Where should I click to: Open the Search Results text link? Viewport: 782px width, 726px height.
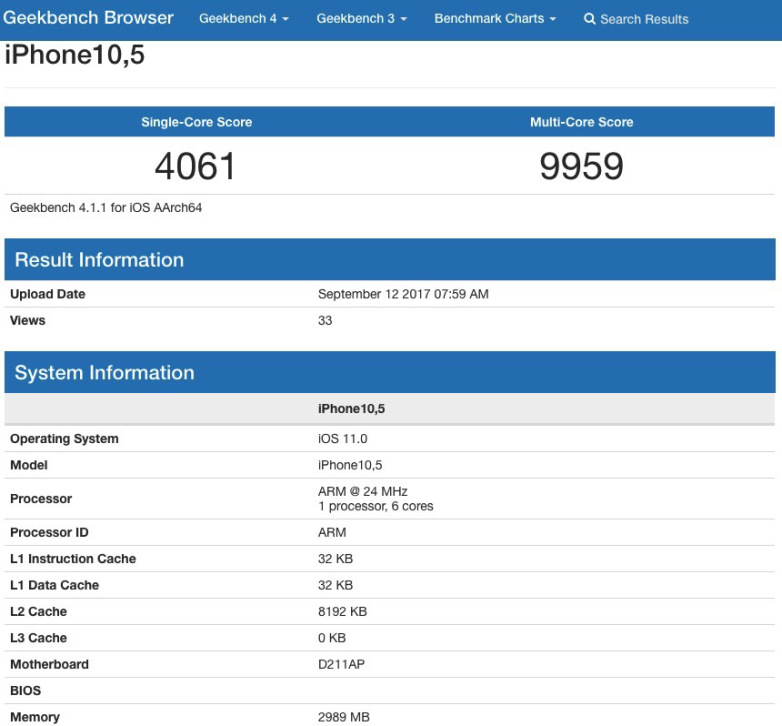coord(644,19)
